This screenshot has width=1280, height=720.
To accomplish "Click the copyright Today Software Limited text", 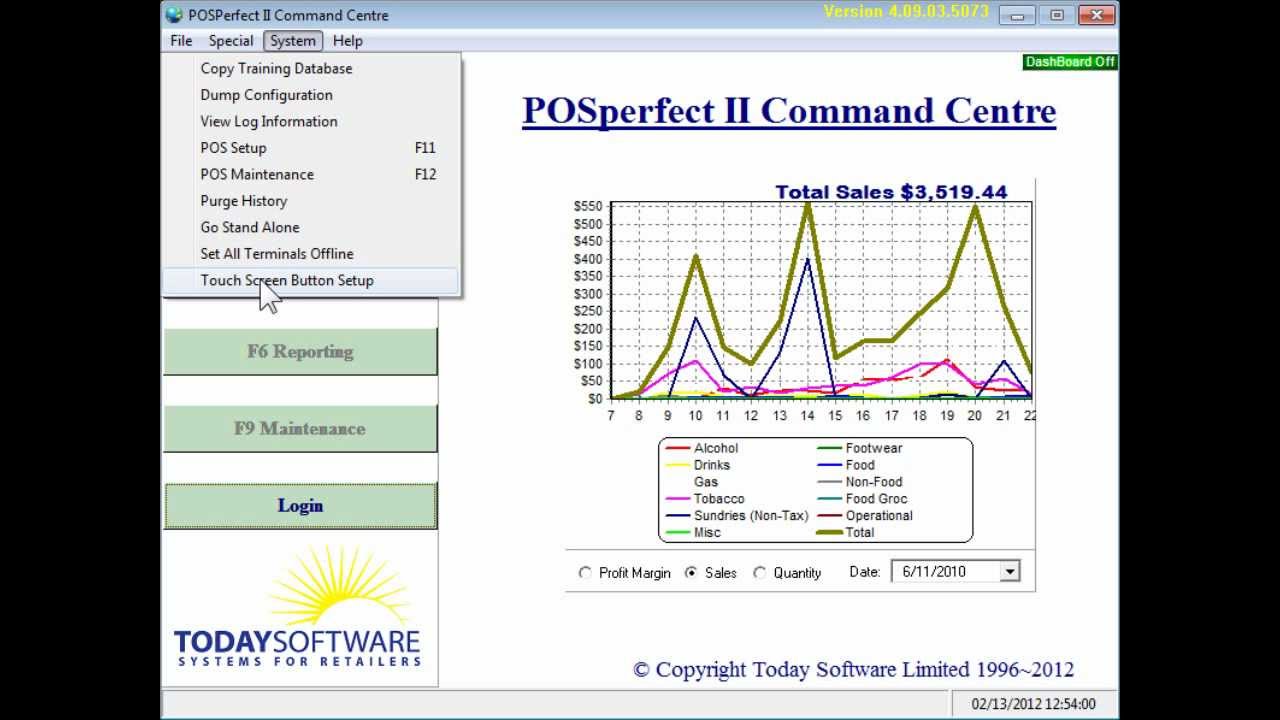I will coord(854,670).
